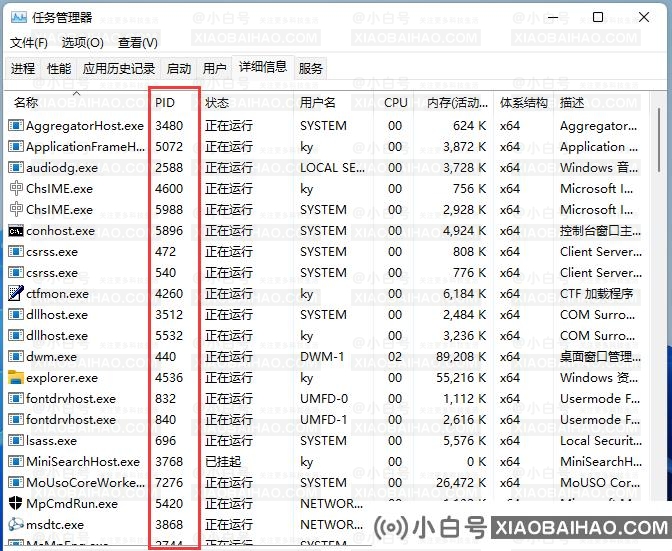Click the 控制台窗口主... description
This screenshot has width=672, height=551.
600,231
